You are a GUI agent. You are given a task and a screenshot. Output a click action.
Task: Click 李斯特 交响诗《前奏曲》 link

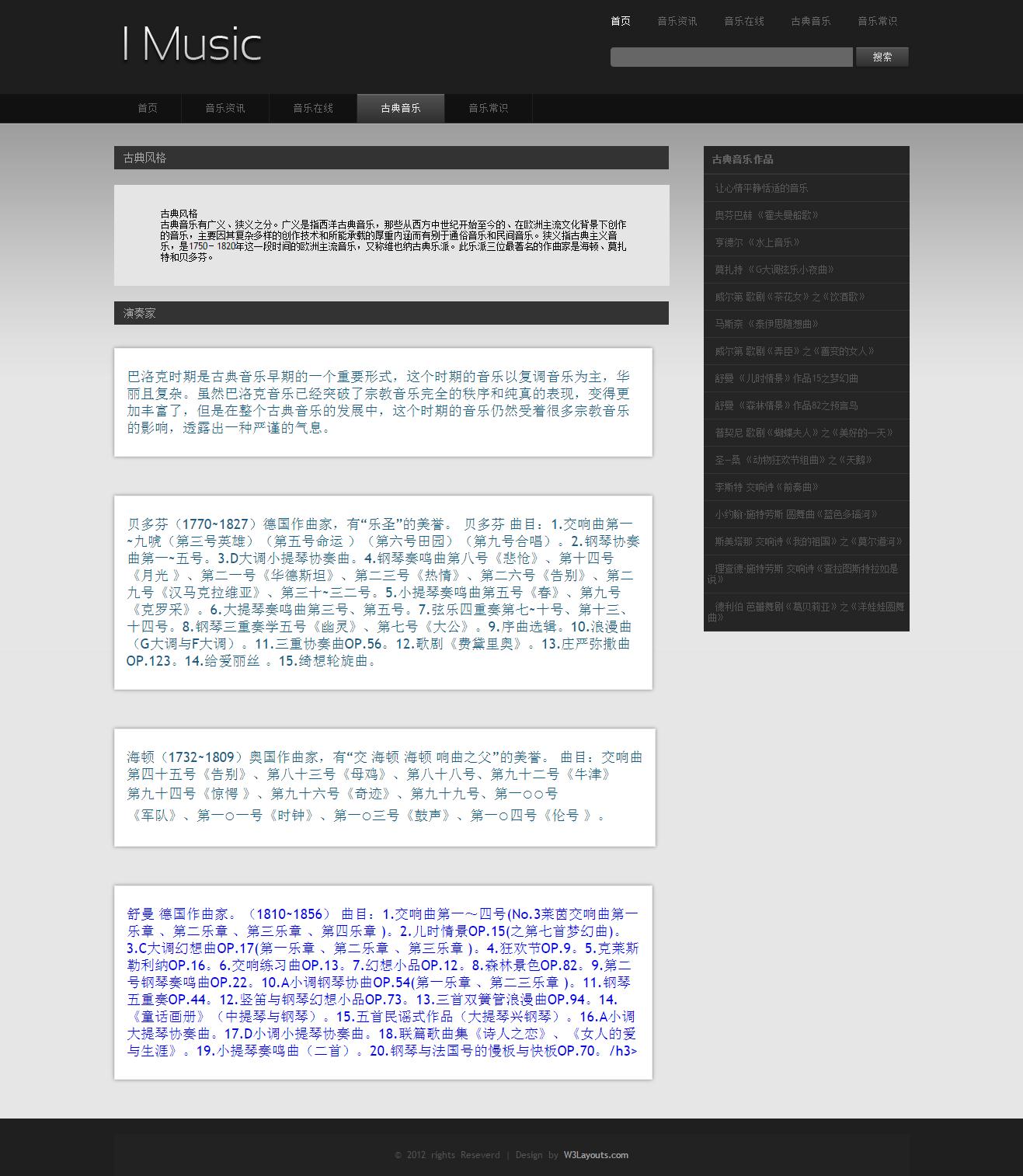[x=767, y=487]
